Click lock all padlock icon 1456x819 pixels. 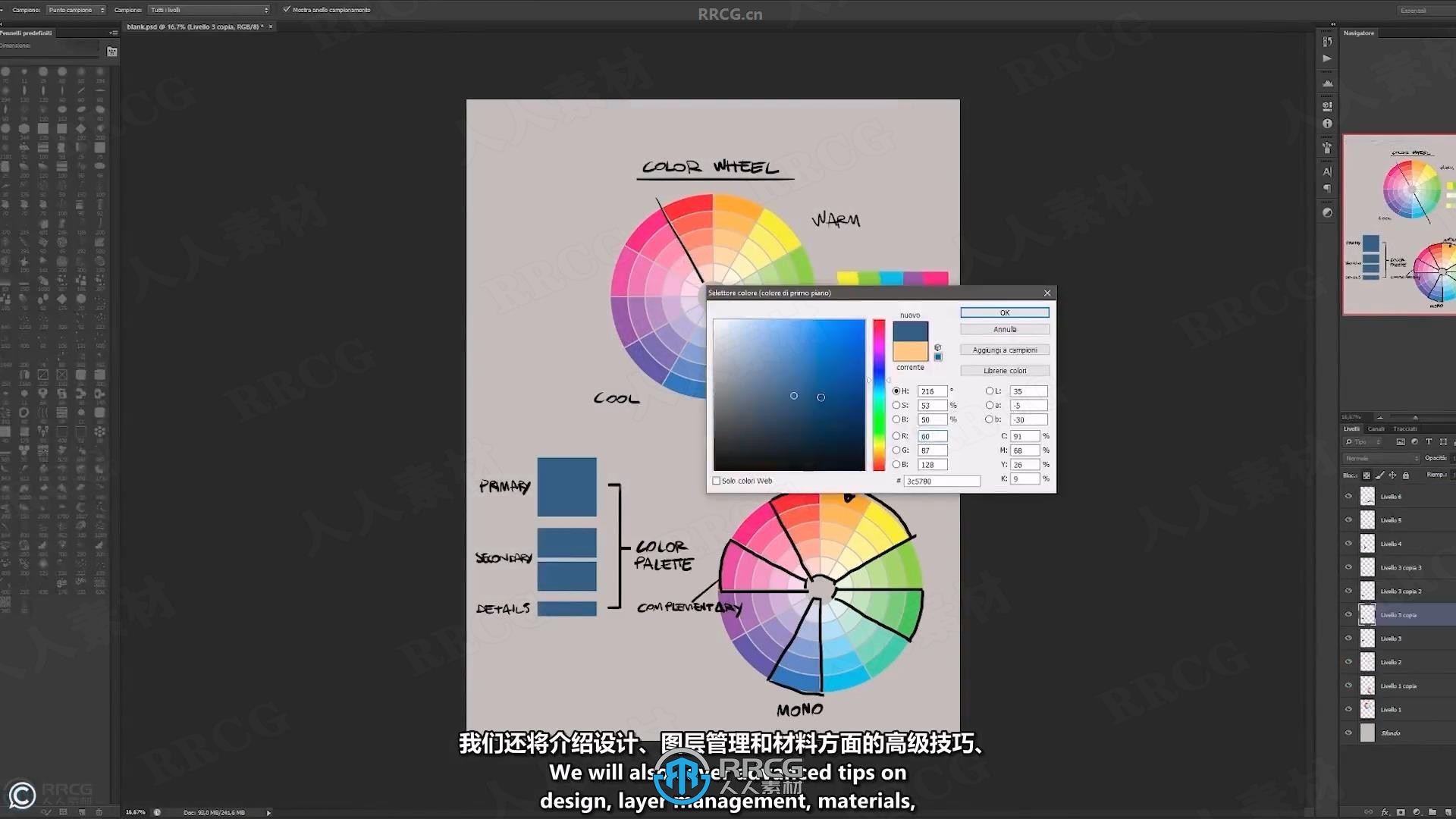click(x=1406, y=475)
